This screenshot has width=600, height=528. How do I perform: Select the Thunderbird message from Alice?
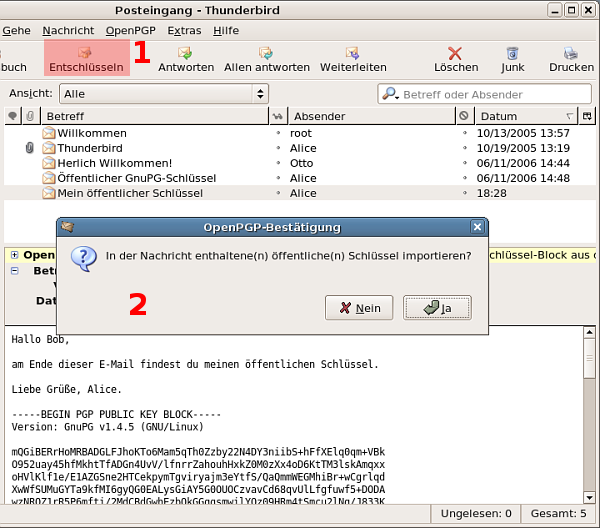click(300, 148)
